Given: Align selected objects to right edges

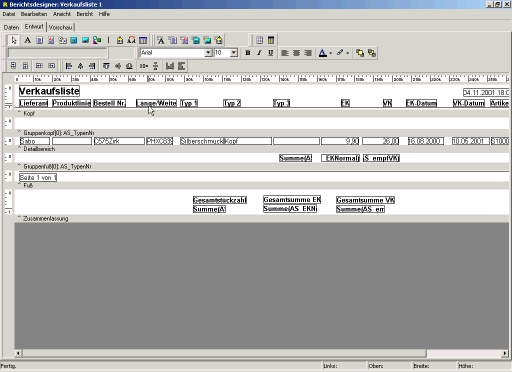Looking at the screenshot, I should coord(92,66).
